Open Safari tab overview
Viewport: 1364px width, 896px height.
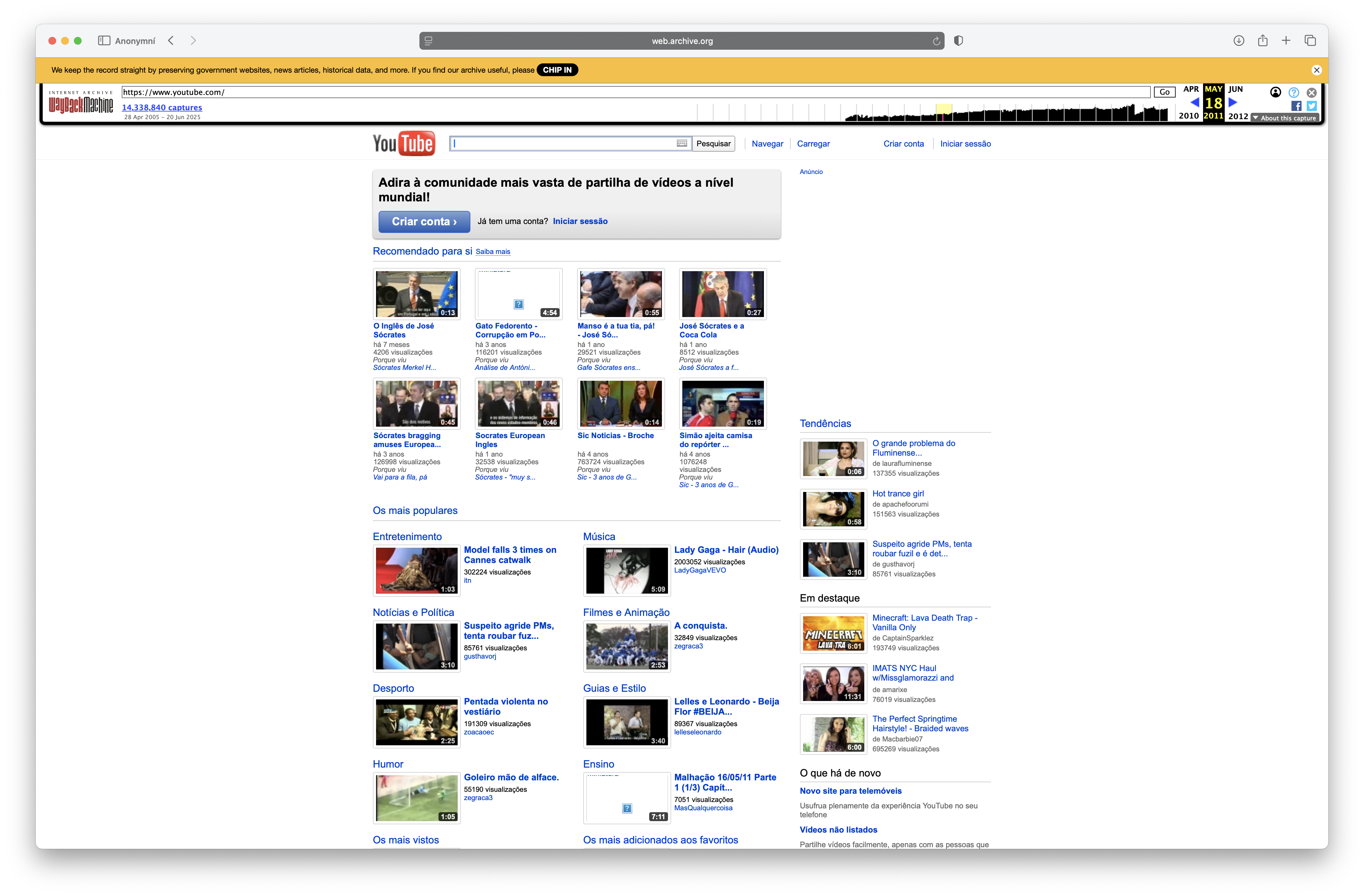pos(1310,41)
